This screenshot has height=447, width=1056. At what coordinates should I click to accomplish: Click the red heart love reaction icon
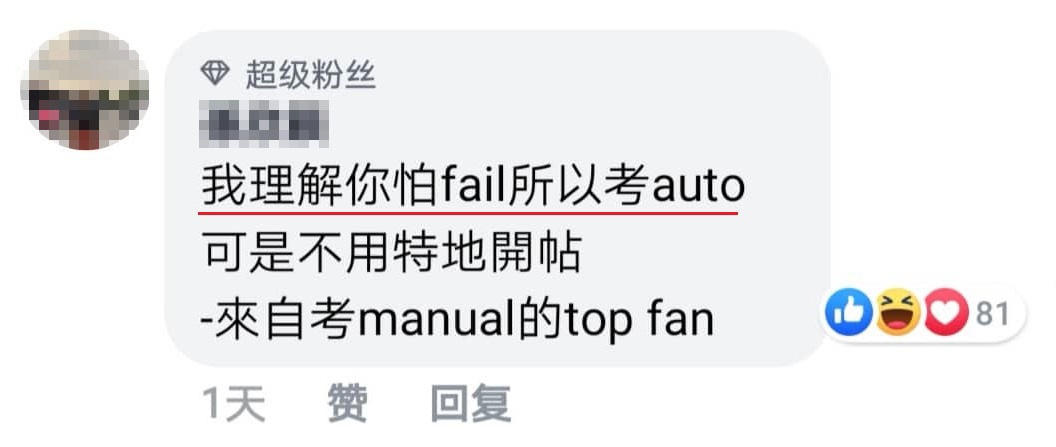pyautogui.click(x=946, y=312)
